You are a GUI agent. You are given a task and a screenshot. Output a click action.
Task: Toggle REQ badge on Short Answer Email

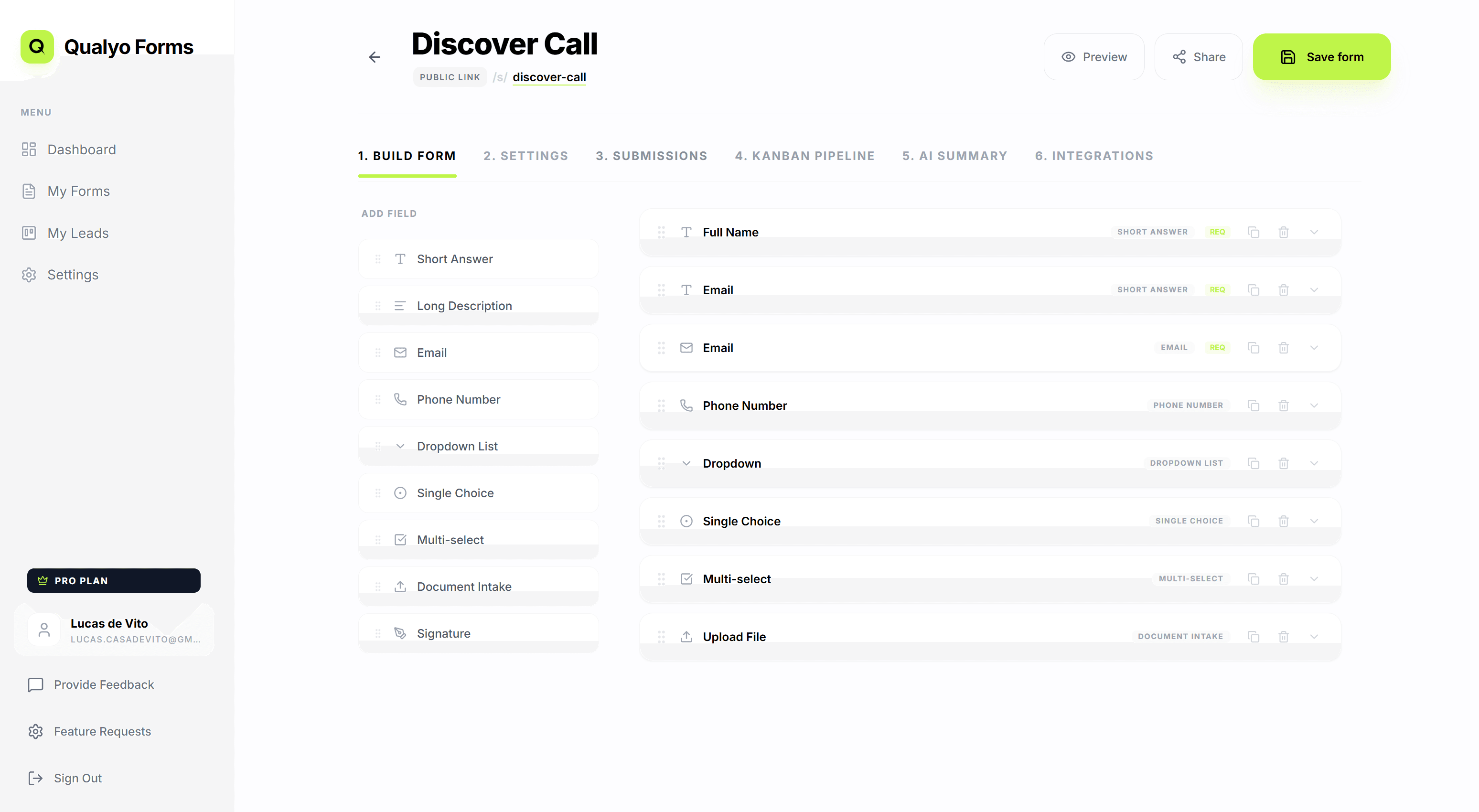[1217, 289]
